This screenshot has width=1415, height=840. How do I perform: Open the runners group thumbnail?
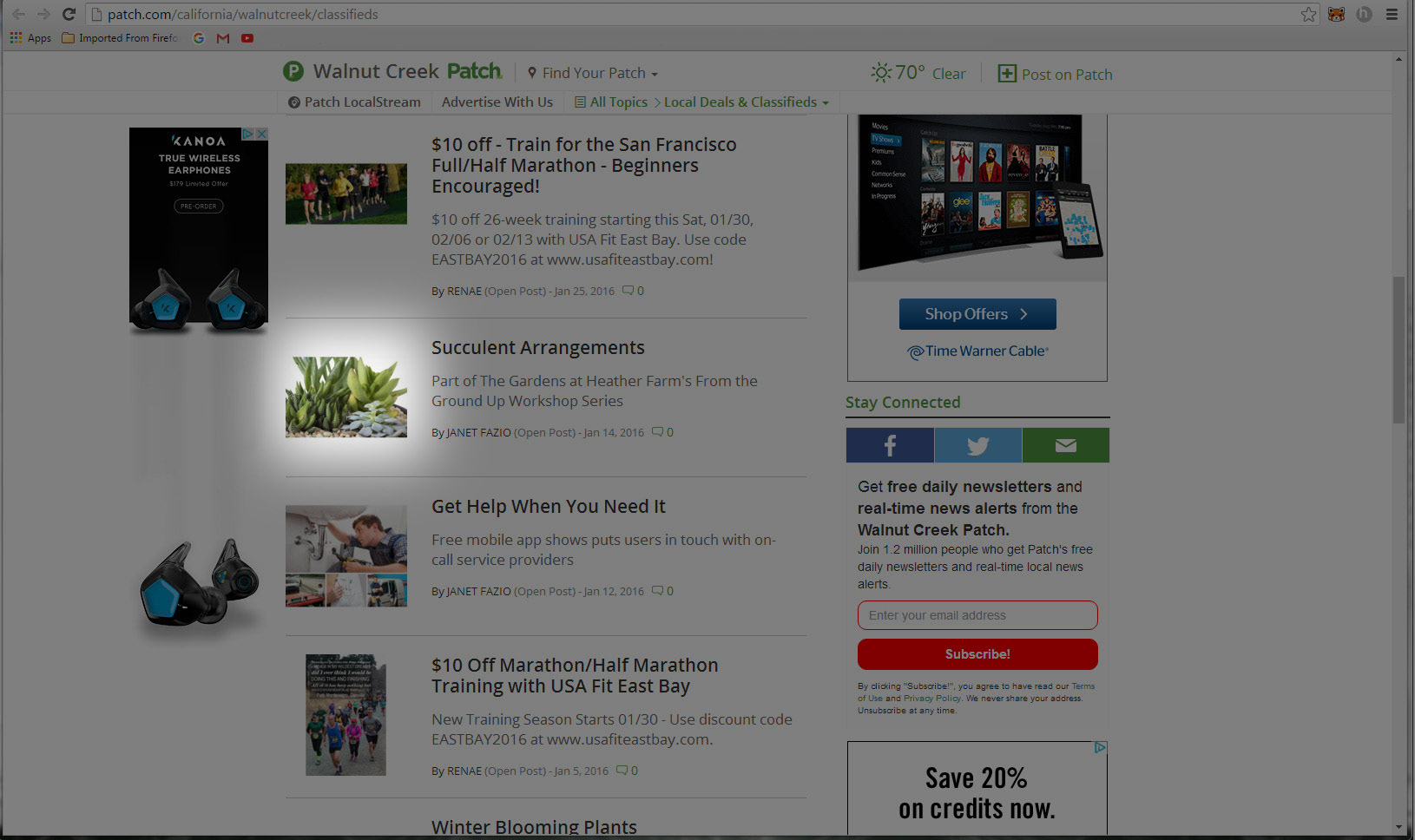(x=346, y=194)
